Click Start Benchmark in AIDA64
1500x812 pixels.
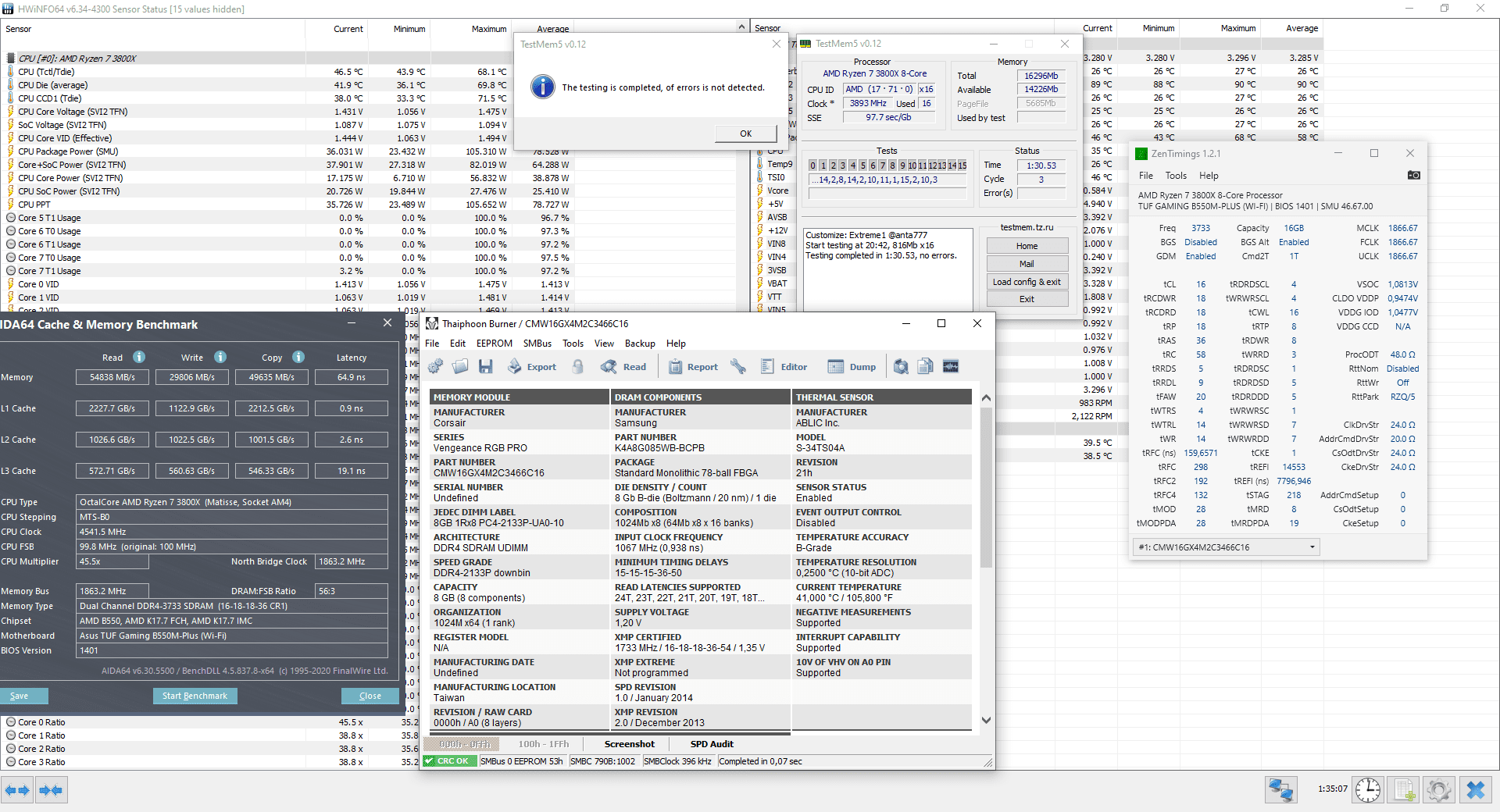click(x=195, y=696)
